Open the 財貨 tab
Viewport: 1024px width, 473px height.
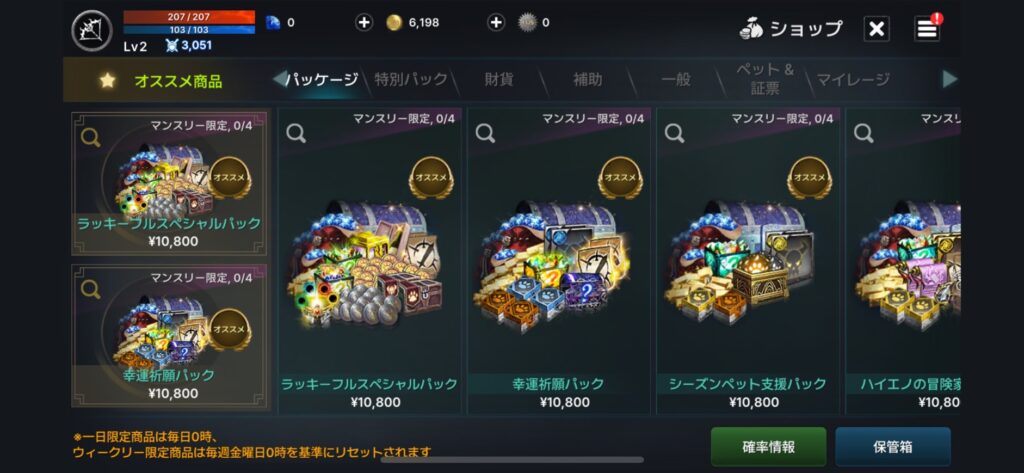click(499, 80)
